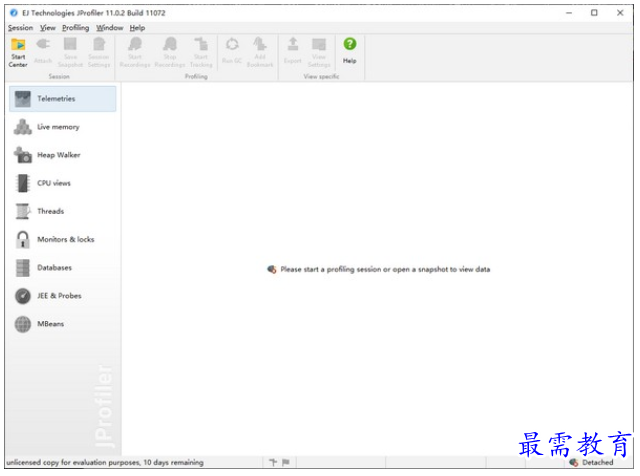Open the Databases section
The width and height of the screenshot is (640, 476).
62,268
